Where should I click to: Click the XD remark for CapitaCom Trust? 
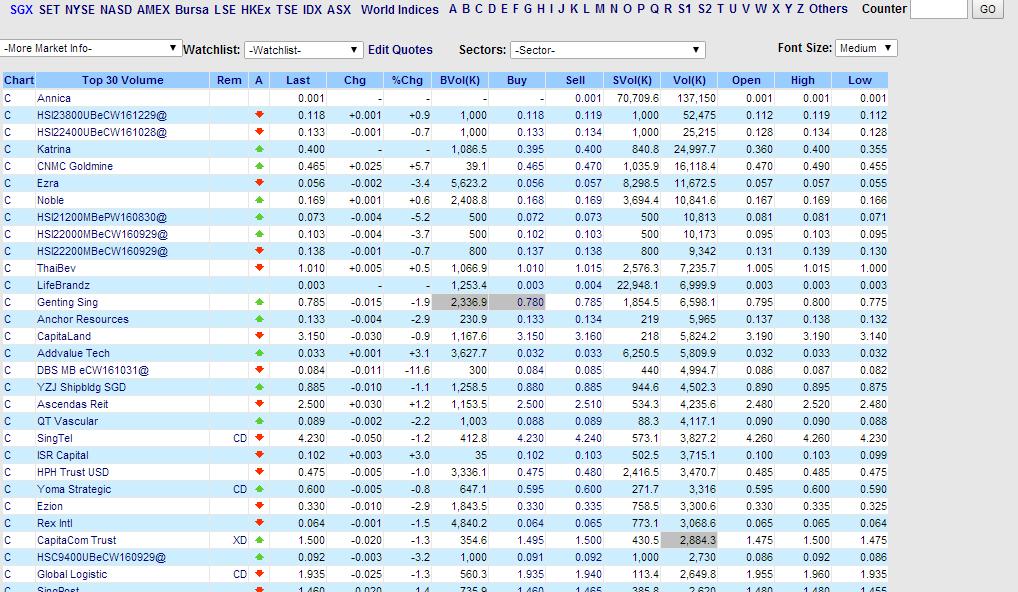click(240, 540)
